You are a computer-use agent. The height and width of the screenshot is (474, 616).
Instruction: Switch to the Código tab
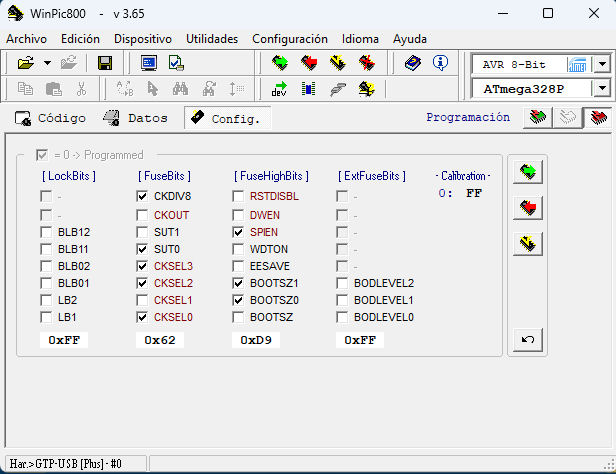pos(50,118)
